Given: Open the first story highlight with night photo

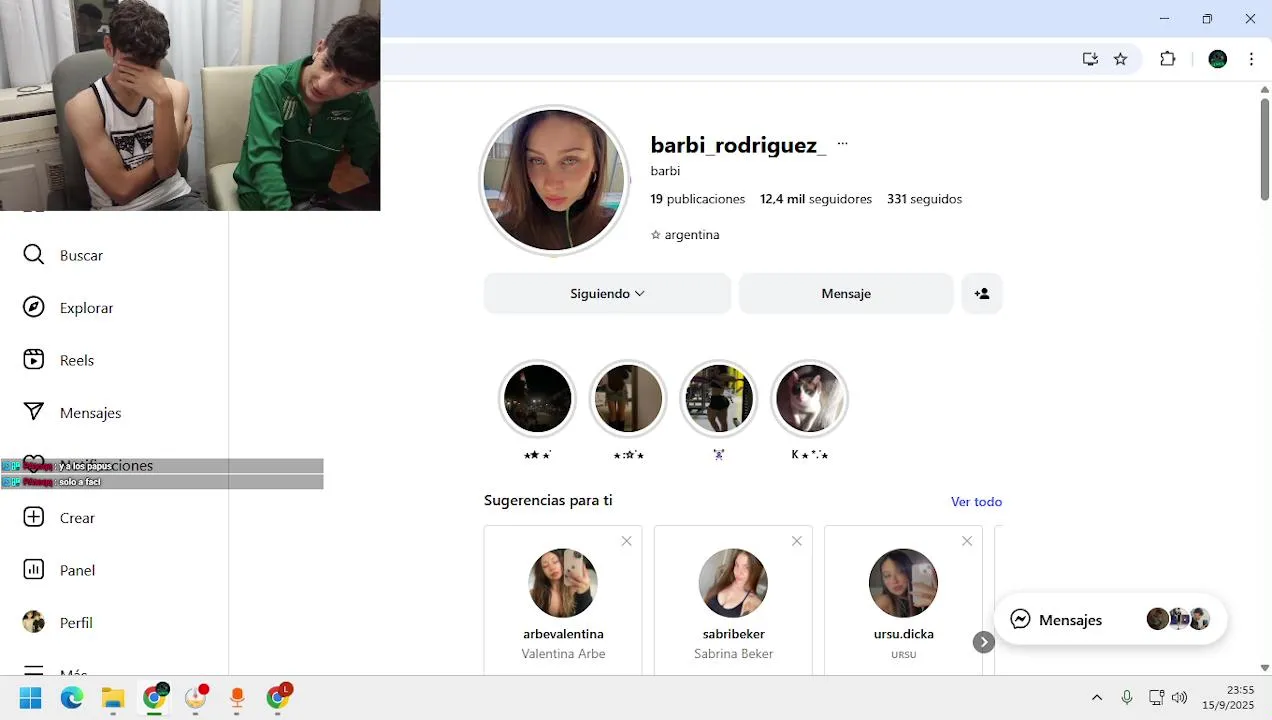Looking at the screenshot, I should tap(537, 398).
